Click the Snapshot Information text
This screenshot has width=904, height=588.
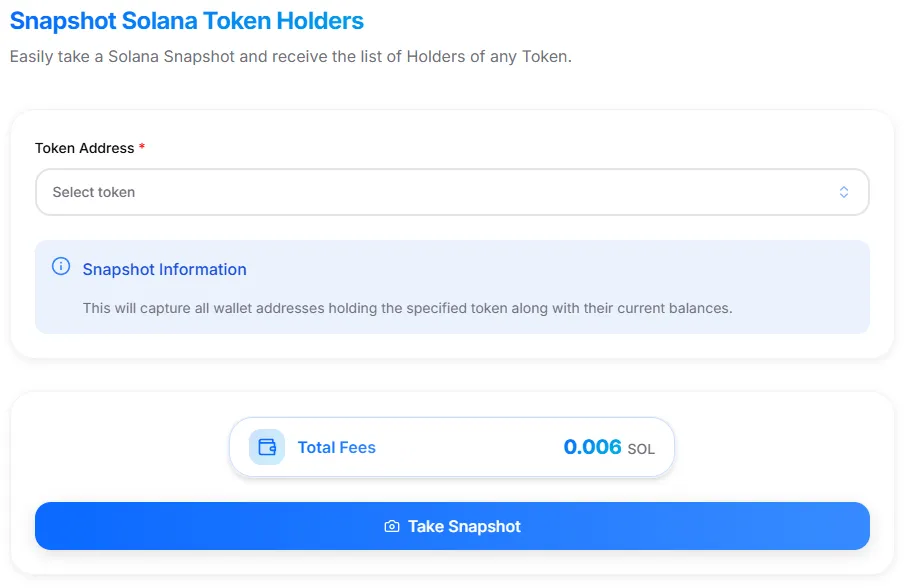point(164,269)
